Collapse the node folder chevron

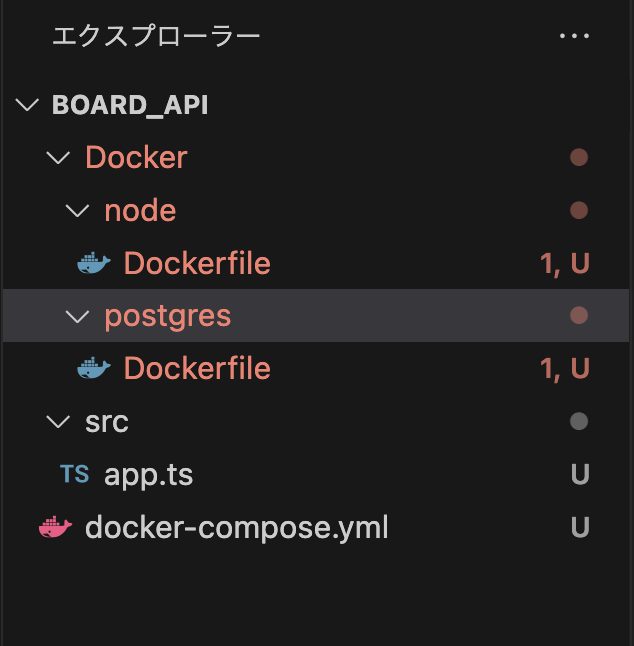pyautogui.click(x=77, y=211)
